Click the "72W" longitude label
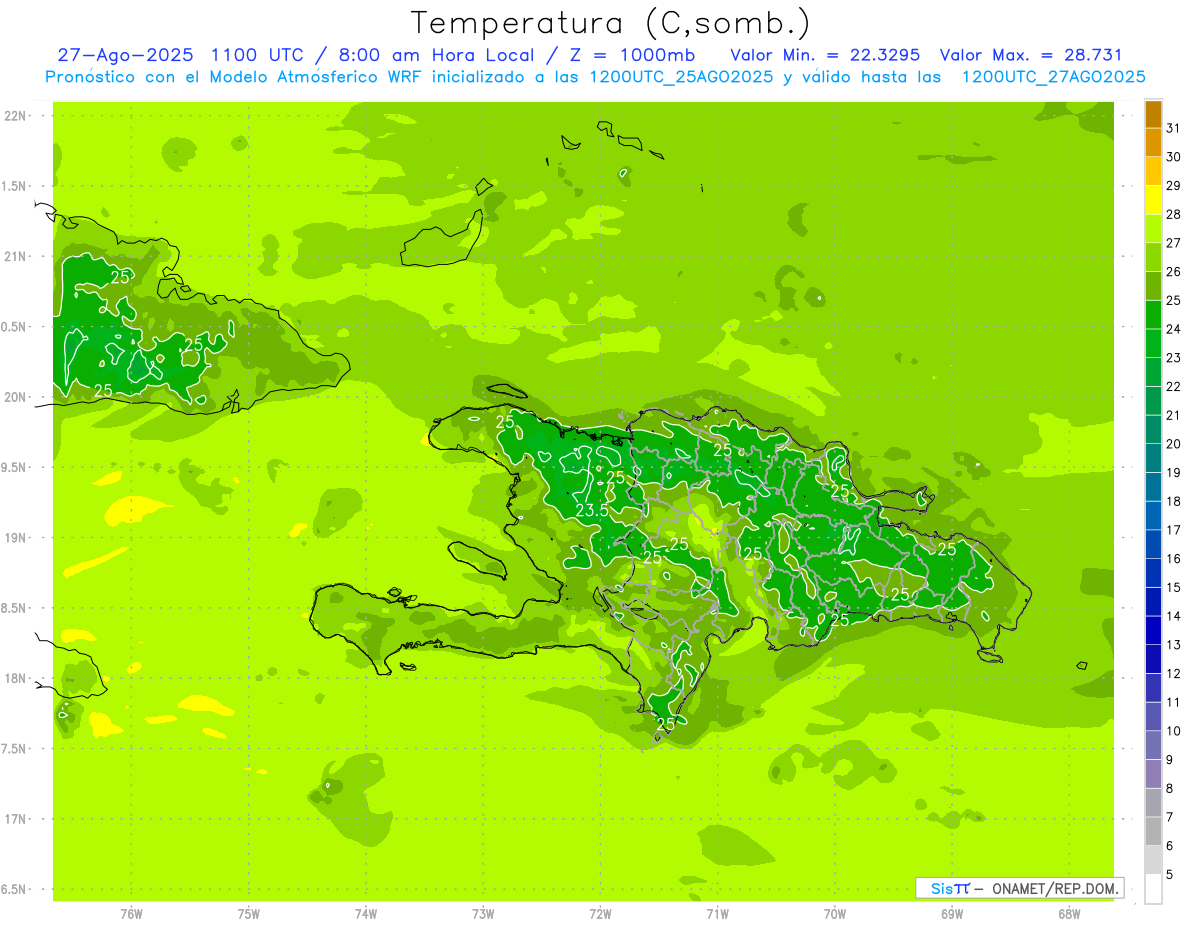This screenshot has height=927, width=1200. coord(600,914)
